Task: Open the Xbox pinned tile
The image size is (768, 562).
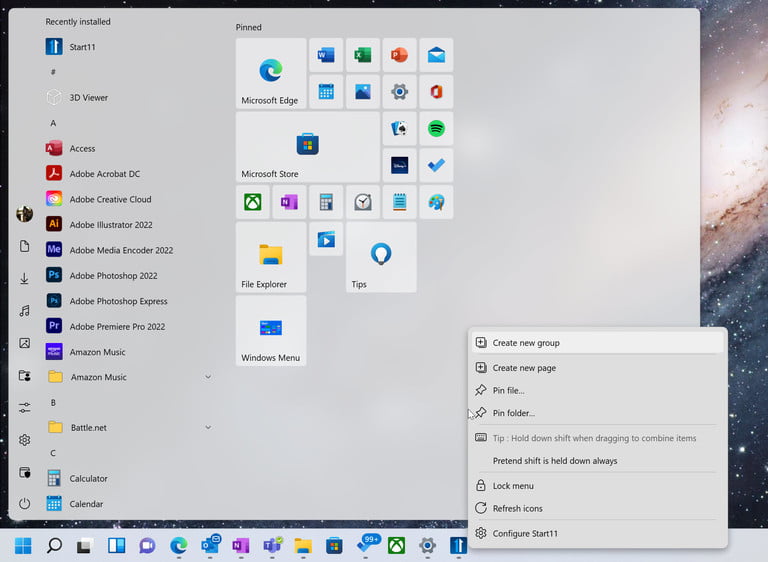Action: 253,202
